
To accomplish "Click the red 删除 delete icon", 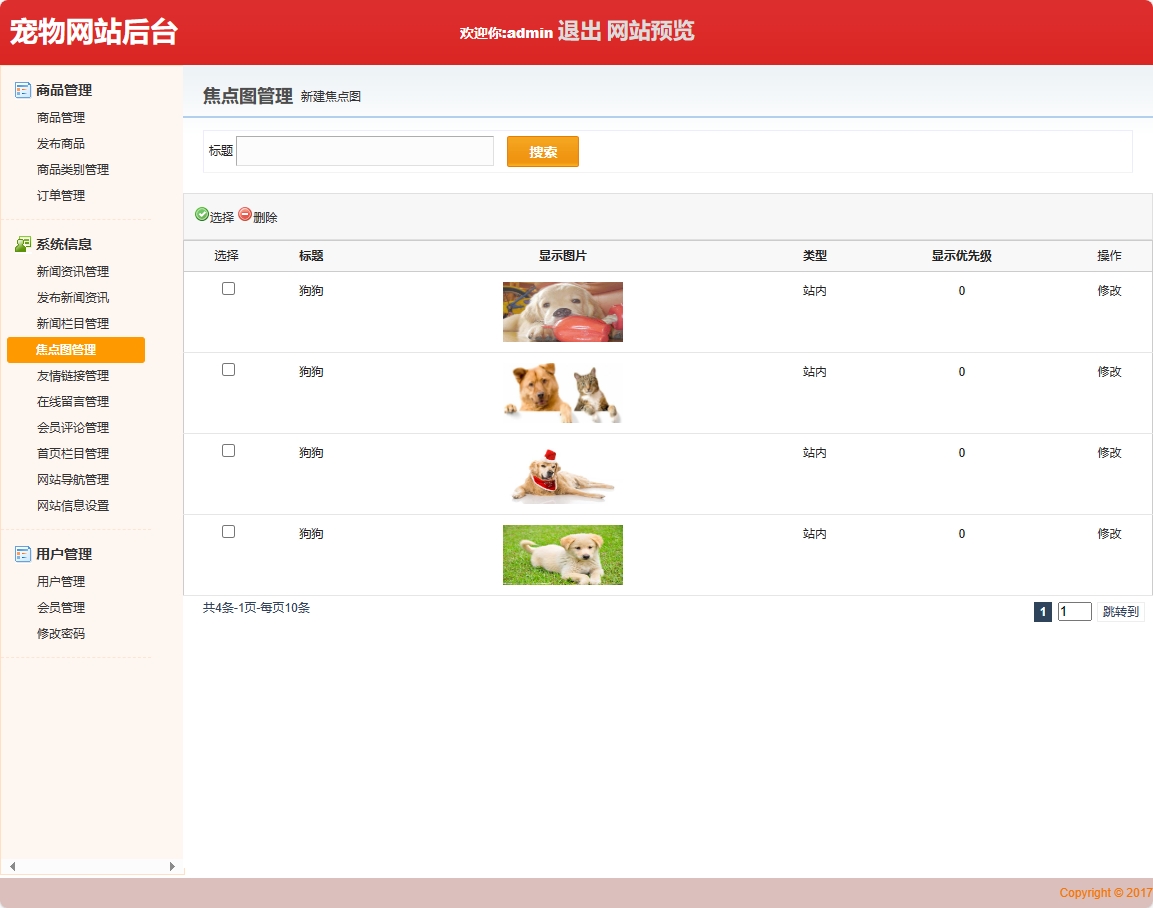I will (243, 216).
